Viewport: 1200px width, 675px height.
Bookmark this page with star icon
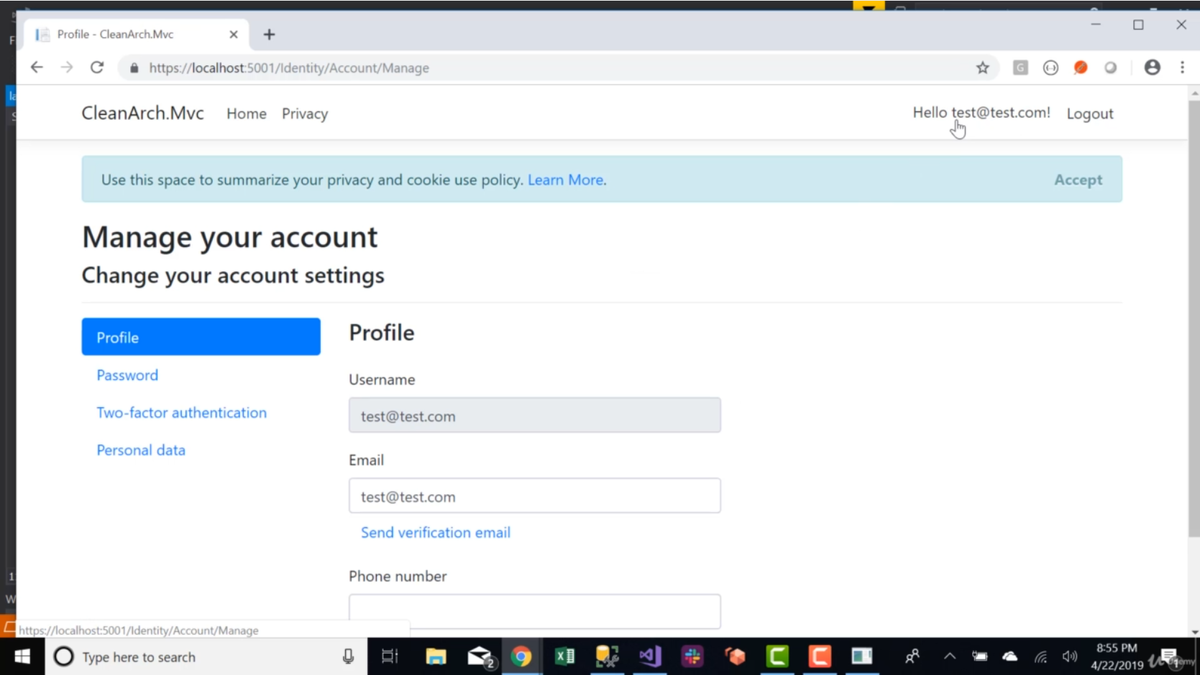(983, 68)
